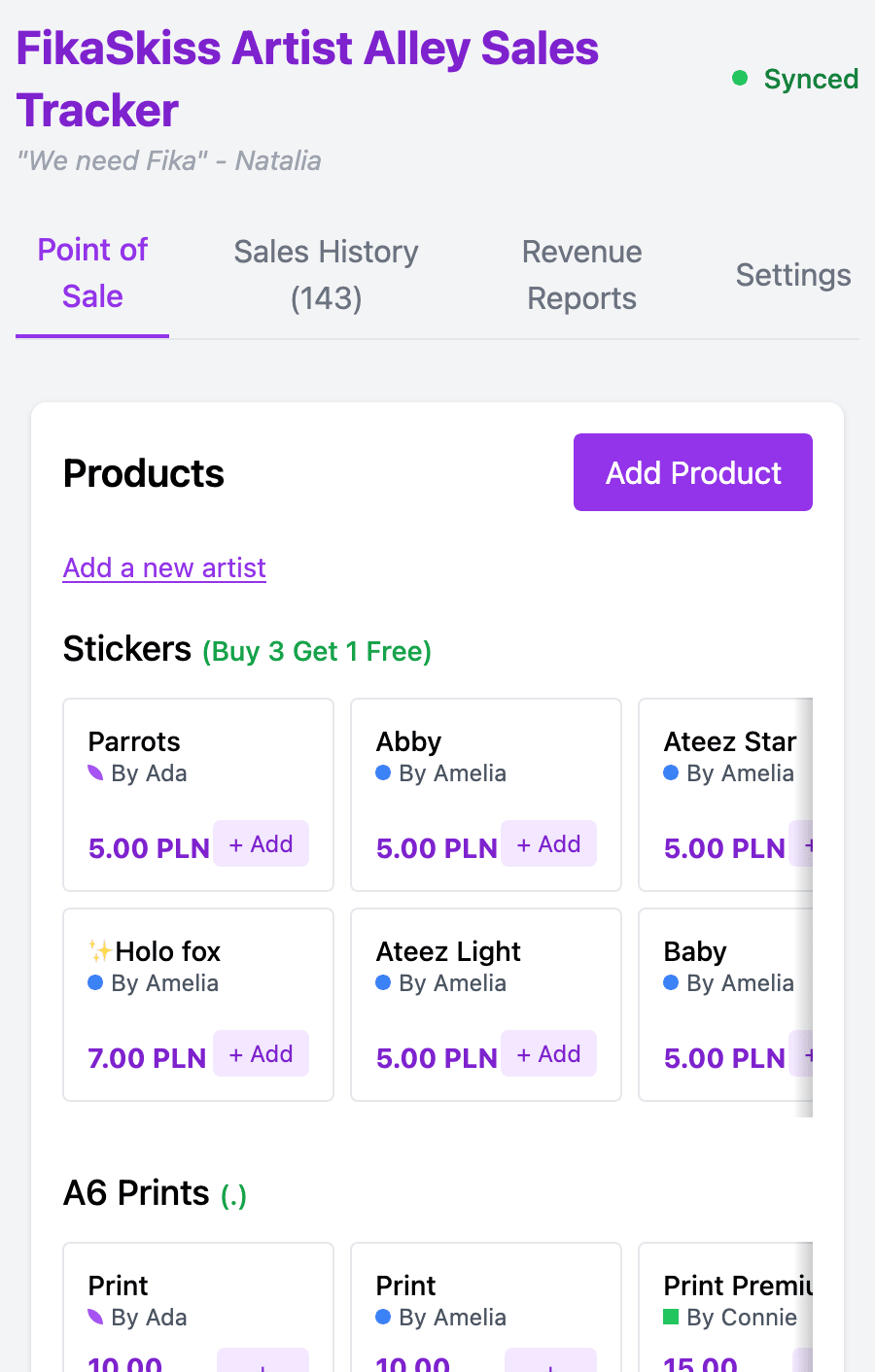
Task: Switch to the Point of Sale tab
Action: (x=92, y=273)
